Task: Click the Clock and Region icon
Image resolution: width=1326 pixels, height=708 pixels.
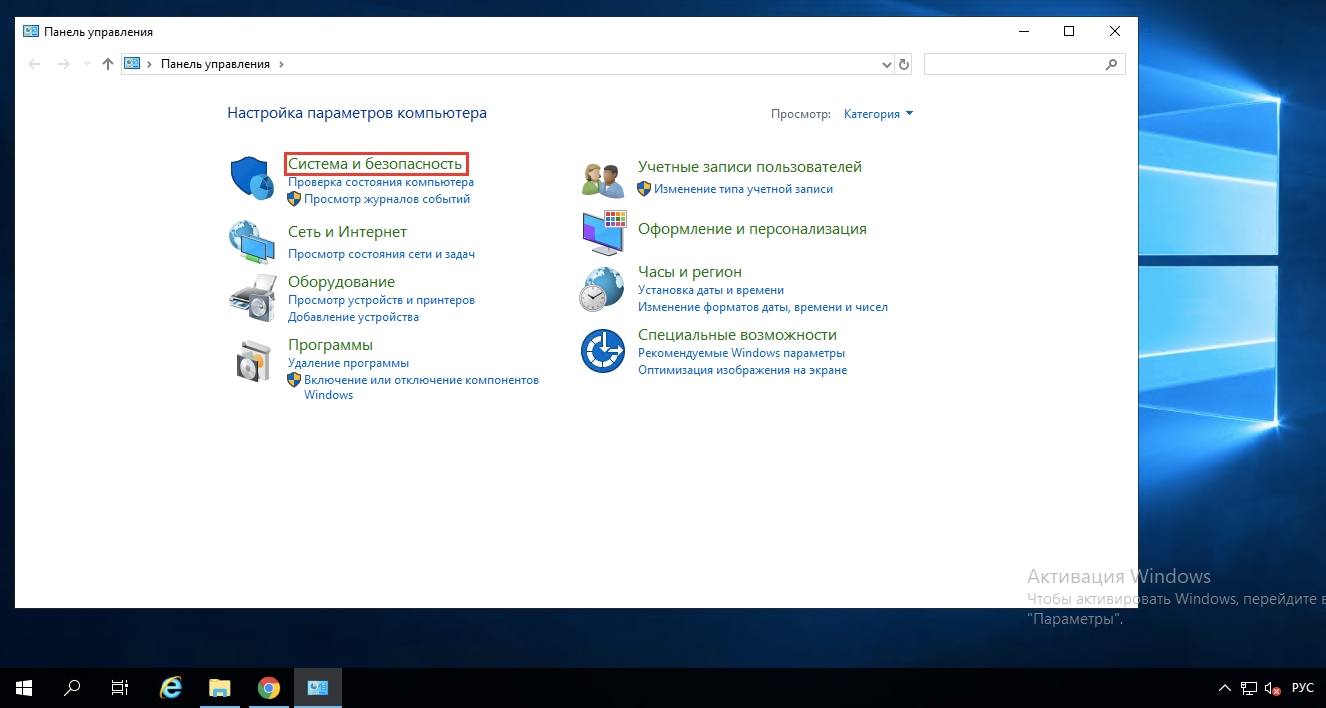Action: coord(602,290)
